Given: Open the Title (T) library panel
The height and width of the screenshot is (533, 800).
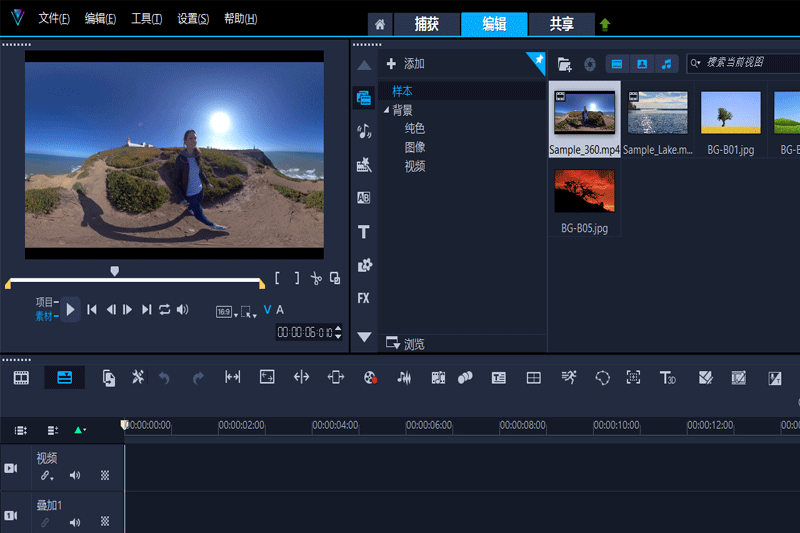Looking at the screenshot, I should point(364,232).
